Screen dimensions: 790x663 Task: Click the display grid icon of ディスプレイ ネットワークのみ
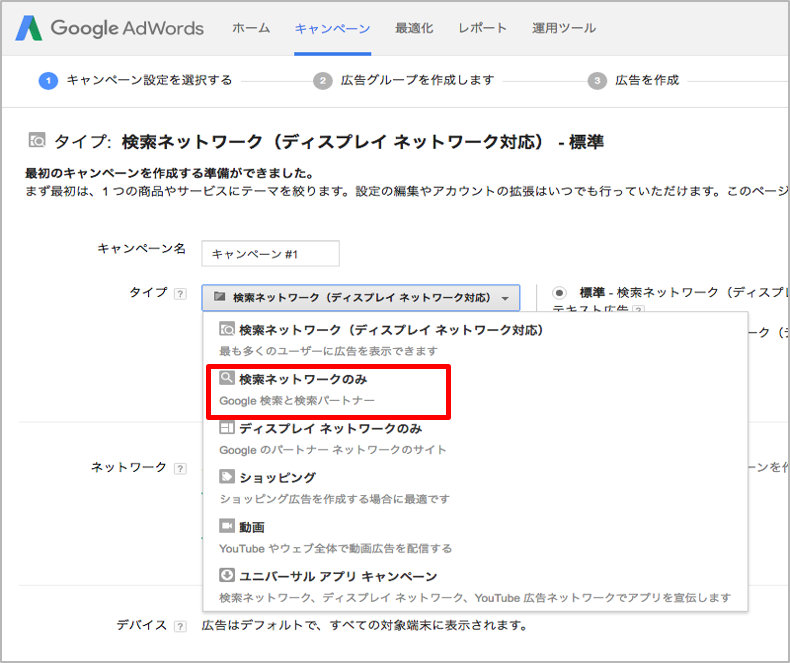click(227, 427)
